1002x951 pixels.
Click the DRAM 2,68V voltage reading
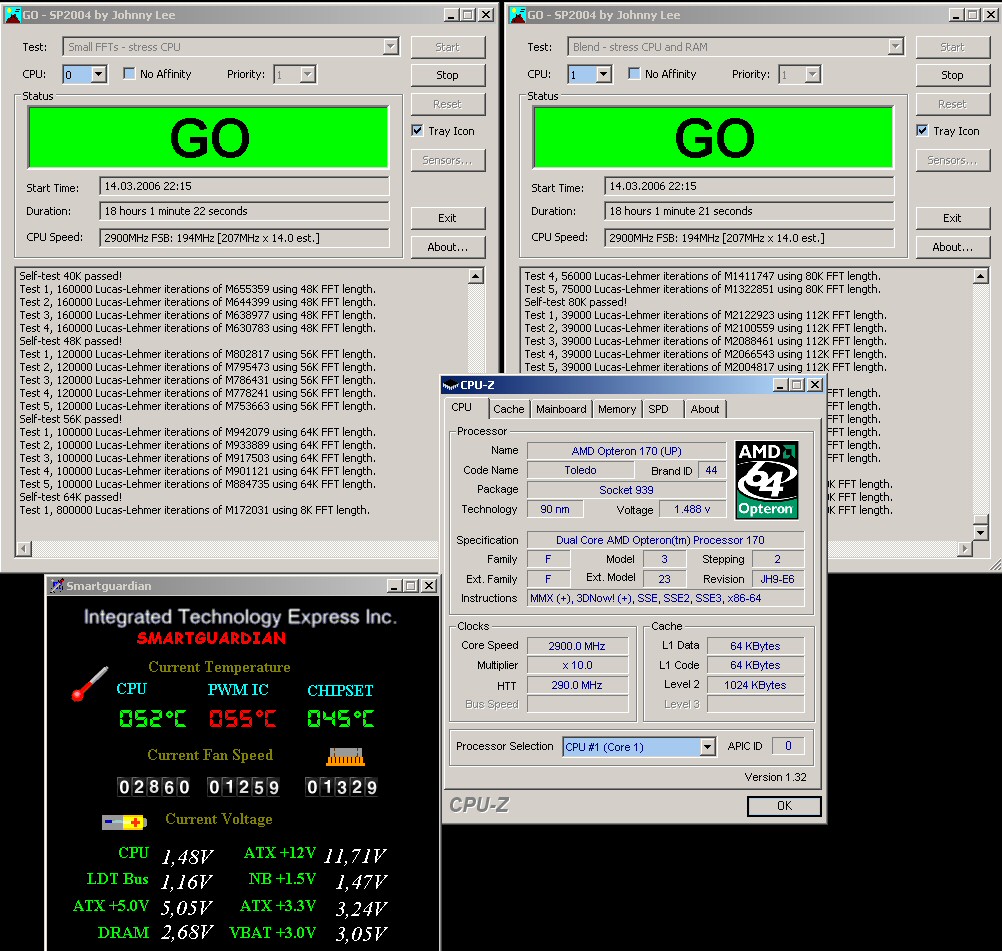(187, 932)
